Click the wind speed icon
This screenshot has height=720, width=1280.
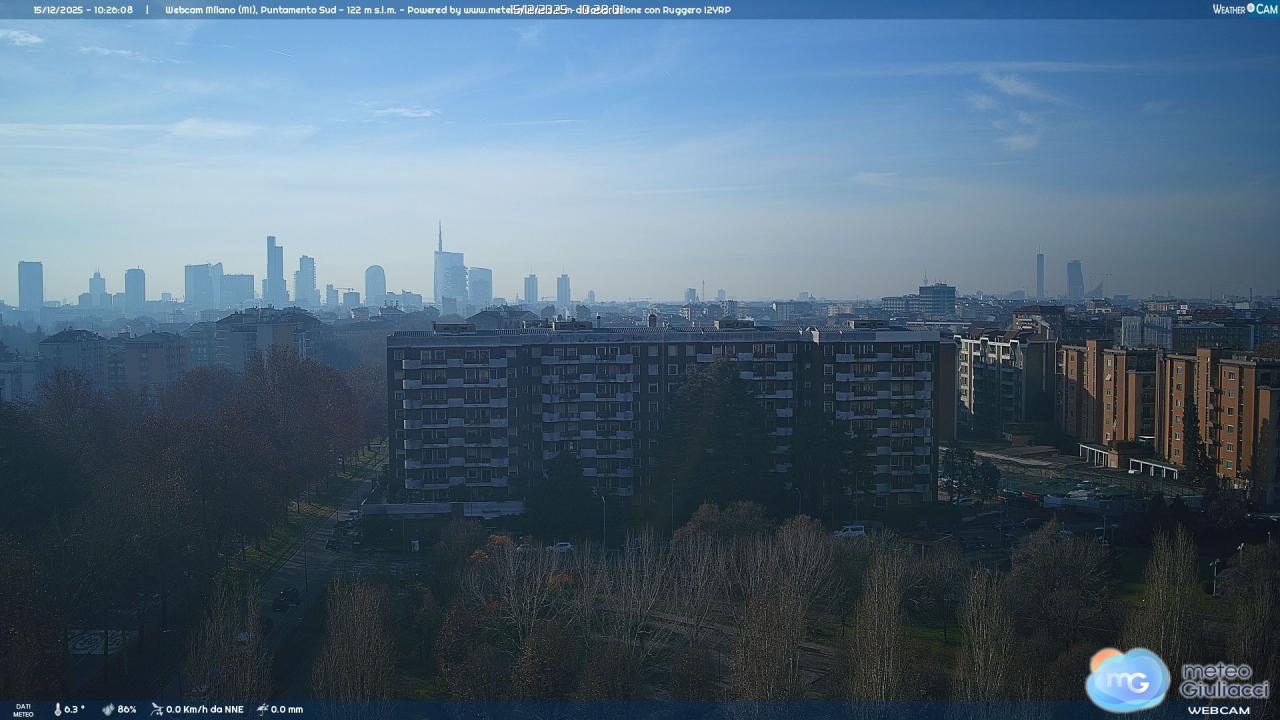[157, 709]
